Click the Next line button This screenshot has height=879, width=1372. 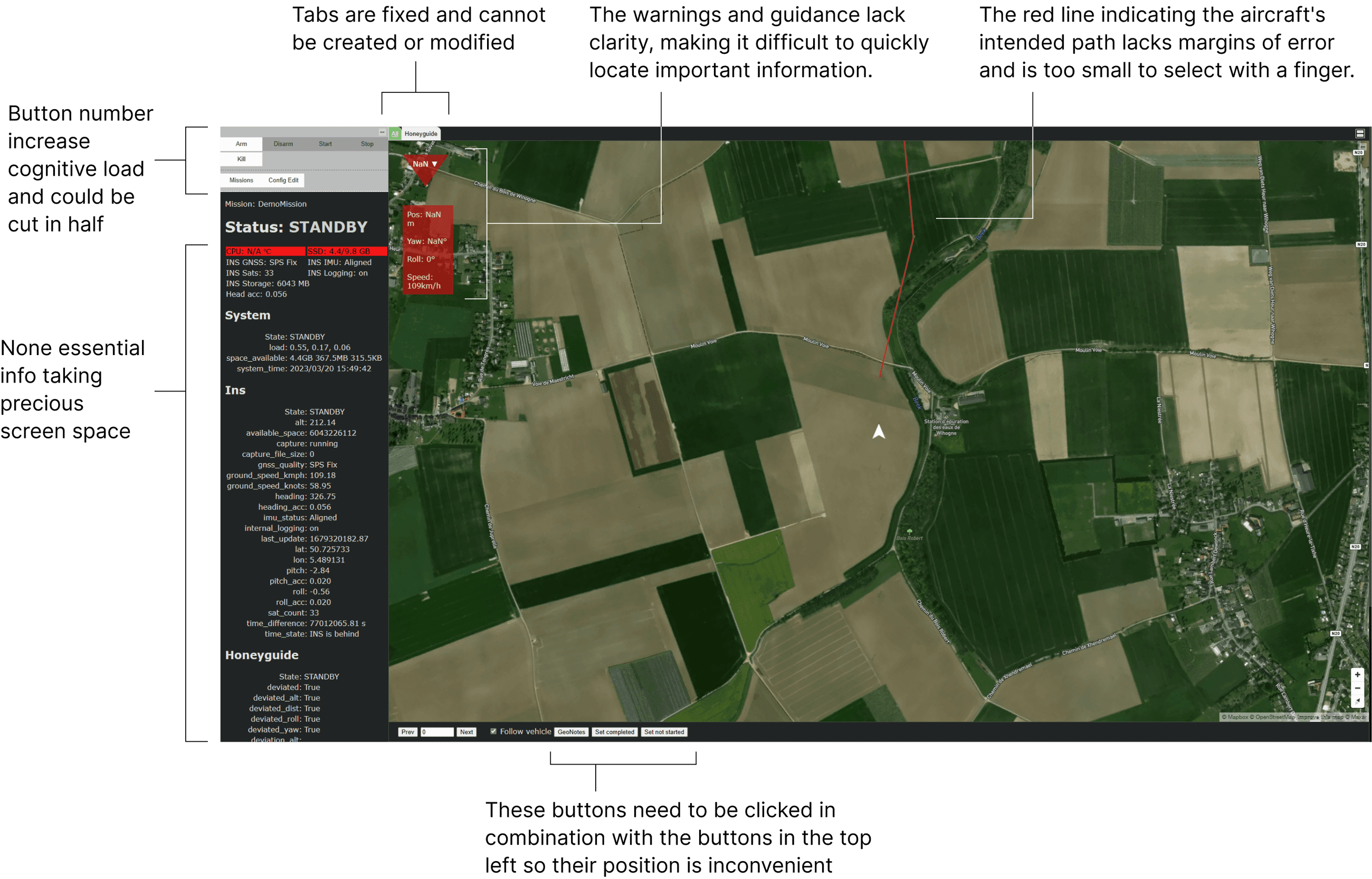click(466, 732)
